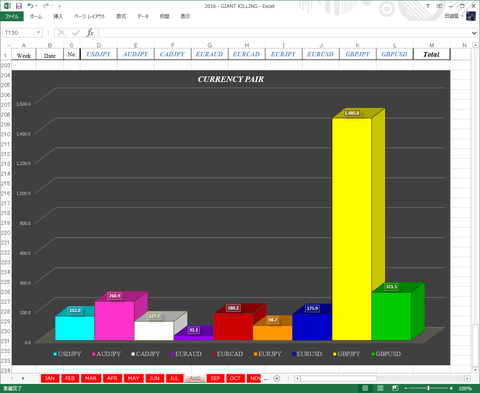
Task: Open the Customize Quick Access Toolbar arrow
Action: click(x=60, y=6)
